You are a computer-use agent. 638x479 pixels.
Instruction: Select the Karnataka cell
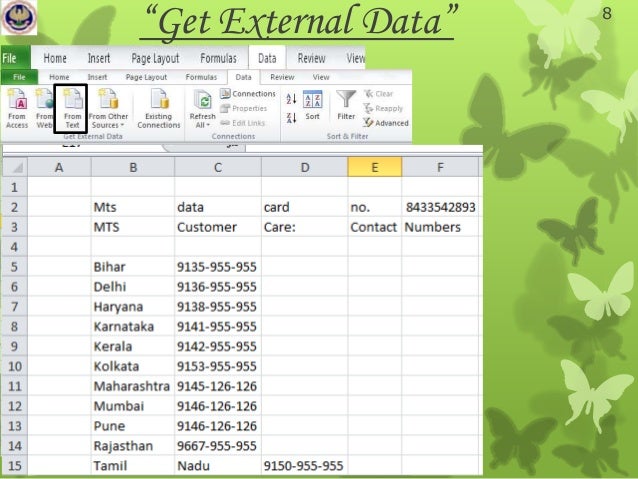click(x=133, y=326)
